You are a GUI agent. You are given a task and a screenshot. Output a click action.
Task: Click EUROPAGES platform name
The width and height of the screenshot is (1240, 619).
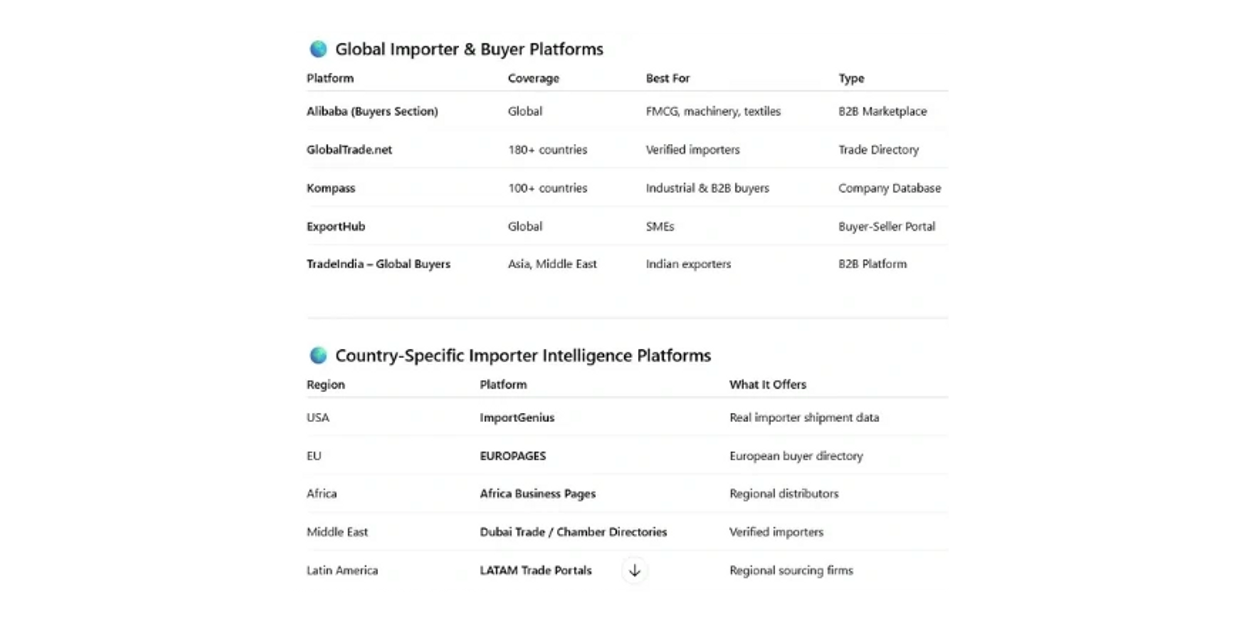coord(513,456)
